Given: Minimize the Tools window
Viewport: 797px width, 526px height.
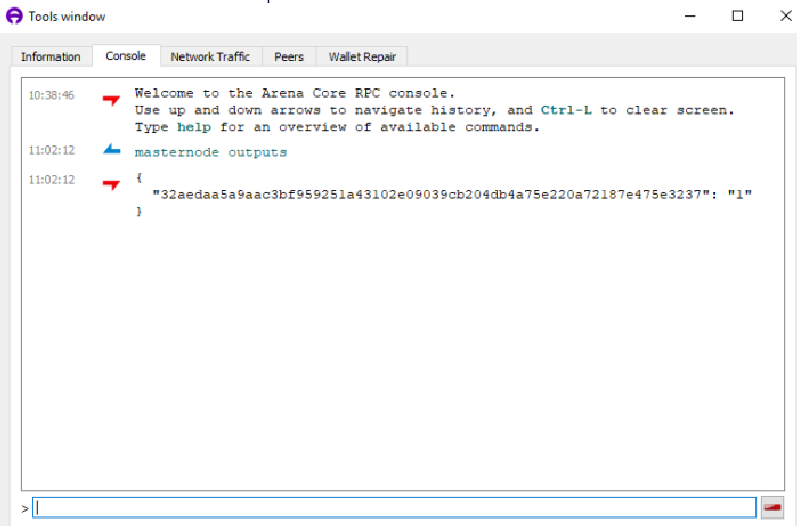Looking at the screenshot, I should point(690,16).
